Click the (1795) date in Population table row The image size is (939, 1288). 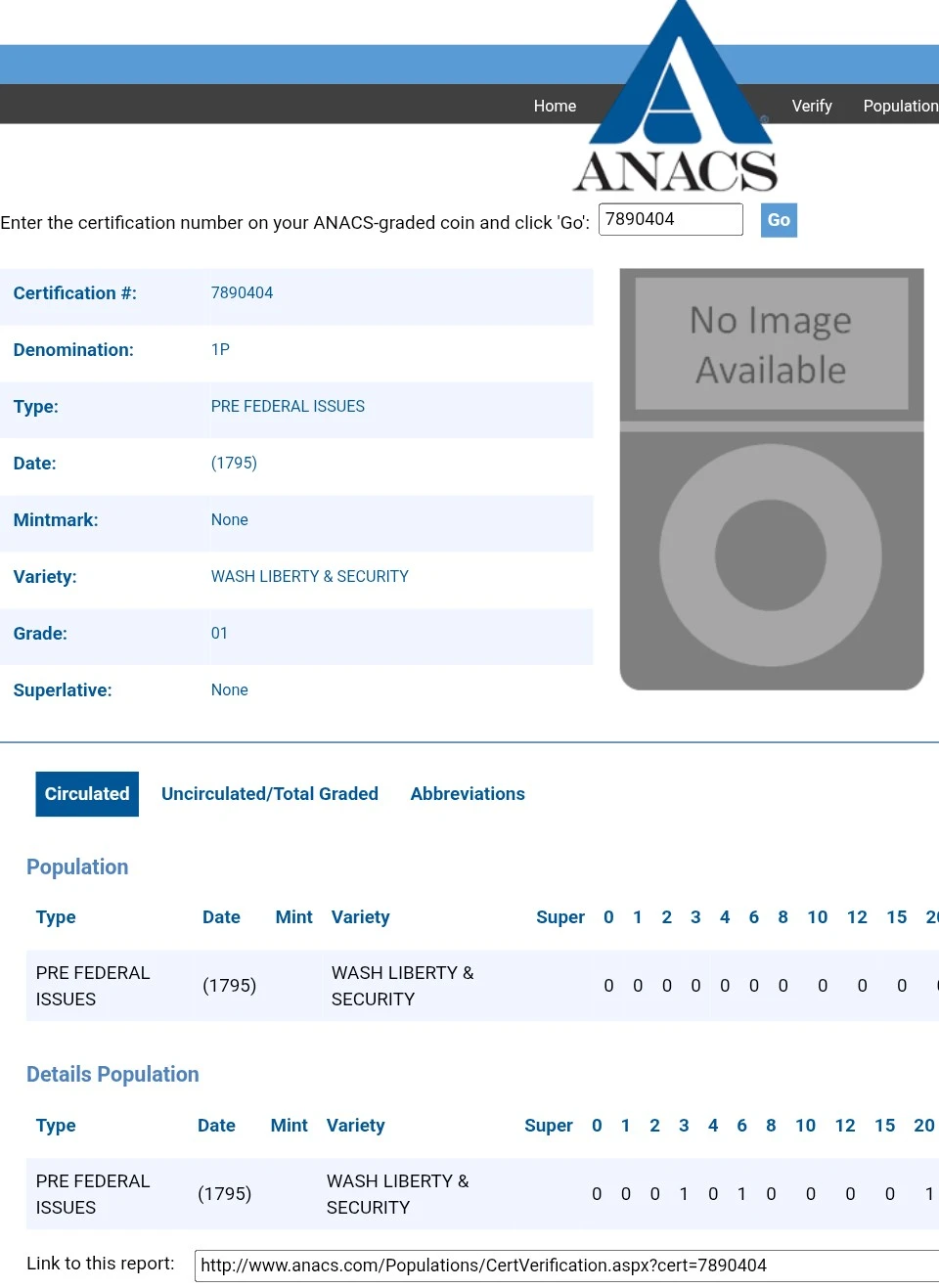pos(230,986)
